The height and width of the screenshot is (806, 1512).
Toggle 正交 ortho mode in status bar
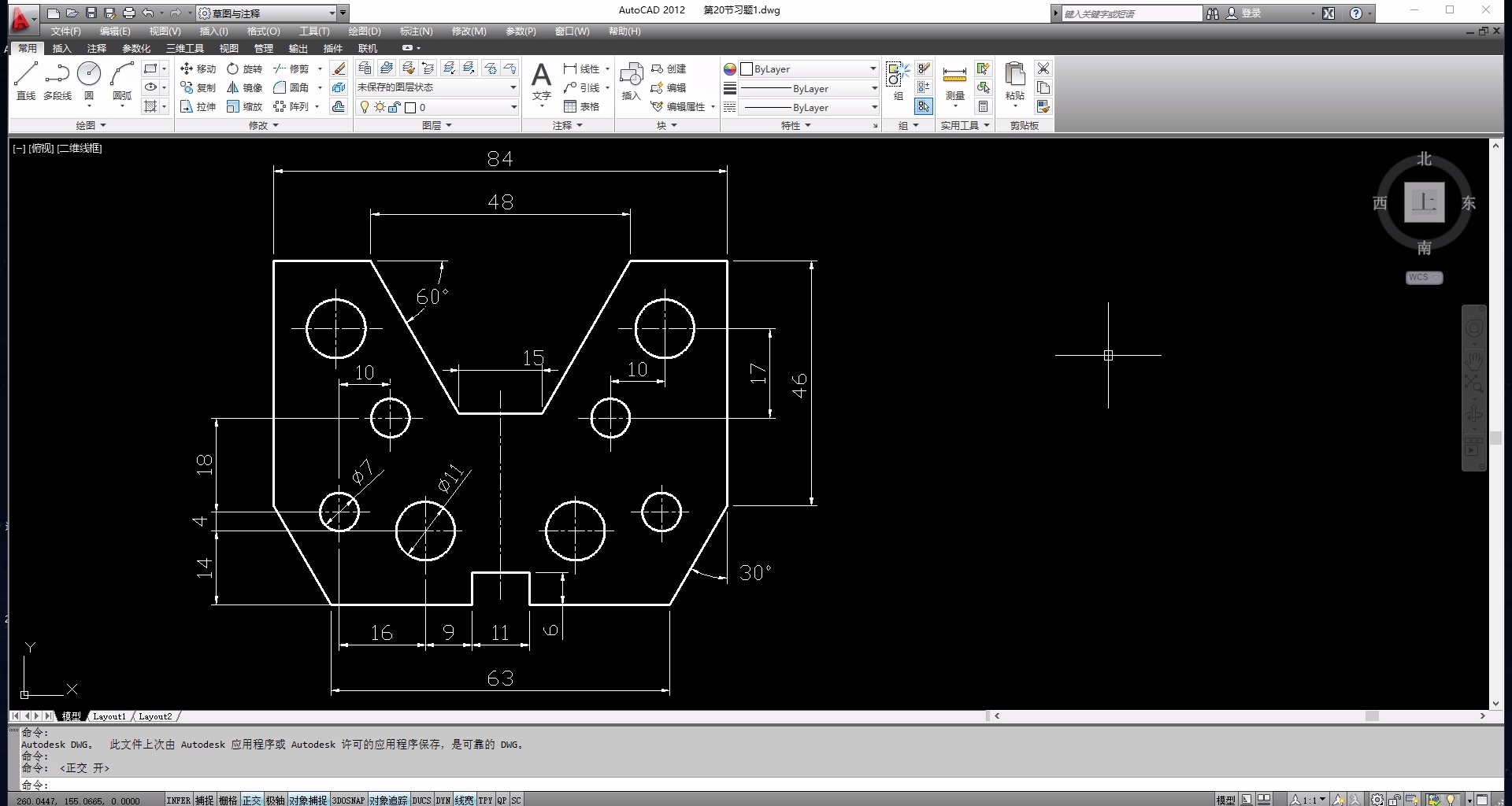[251, 800]
